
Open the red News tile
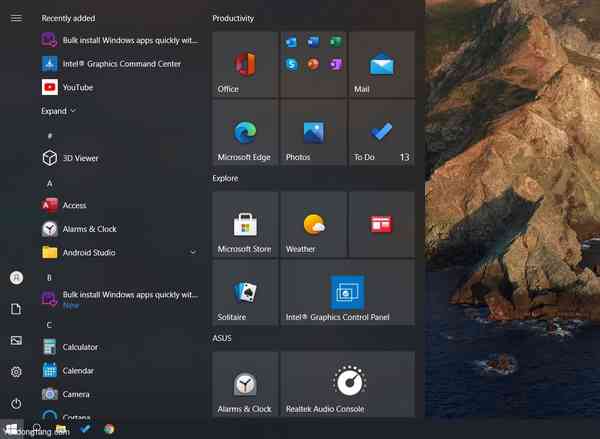tap(382, 224)
